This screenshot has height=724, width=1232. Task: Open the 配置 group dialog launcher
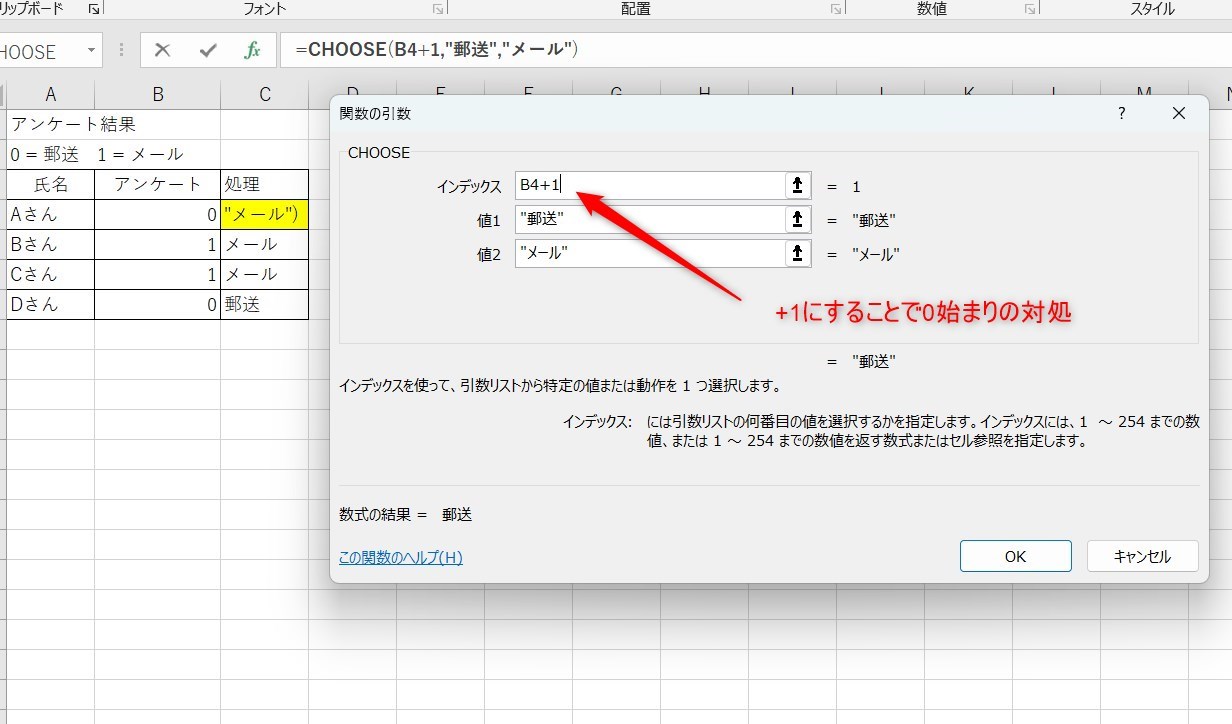[836, 9]
